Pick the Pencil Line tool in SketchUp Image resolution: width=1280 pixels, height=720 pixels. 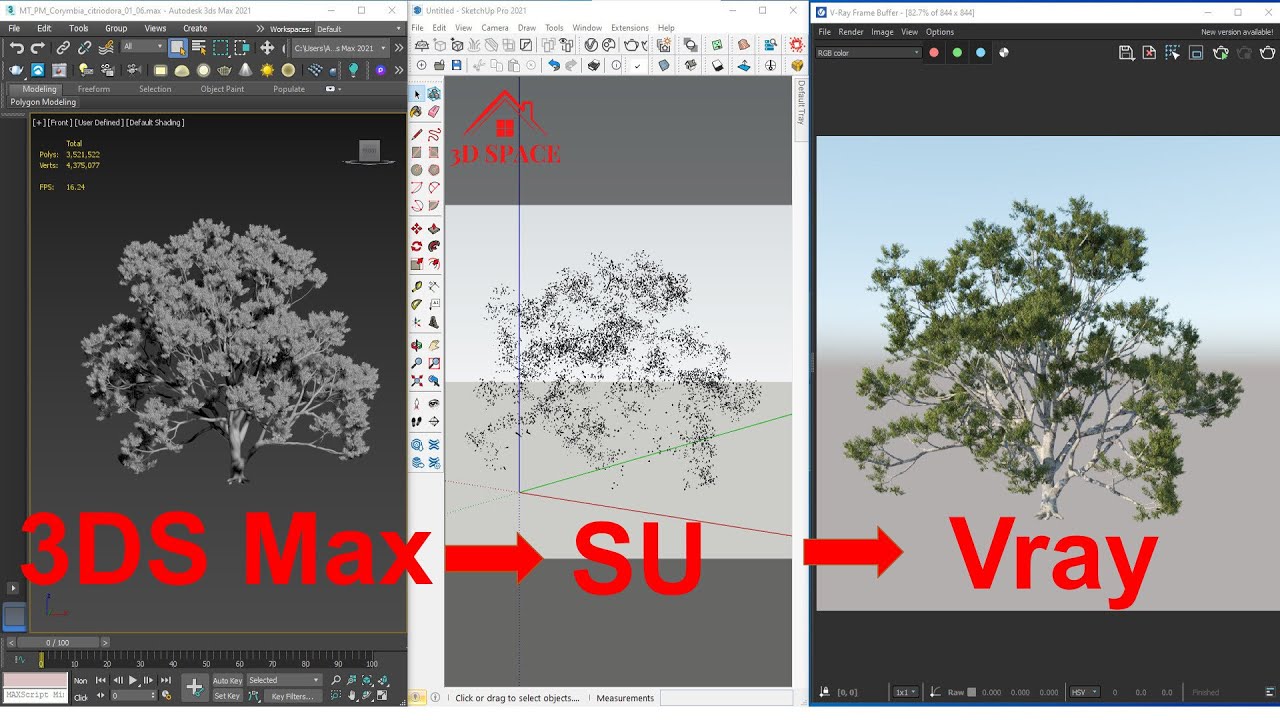[x=417, y=134]
